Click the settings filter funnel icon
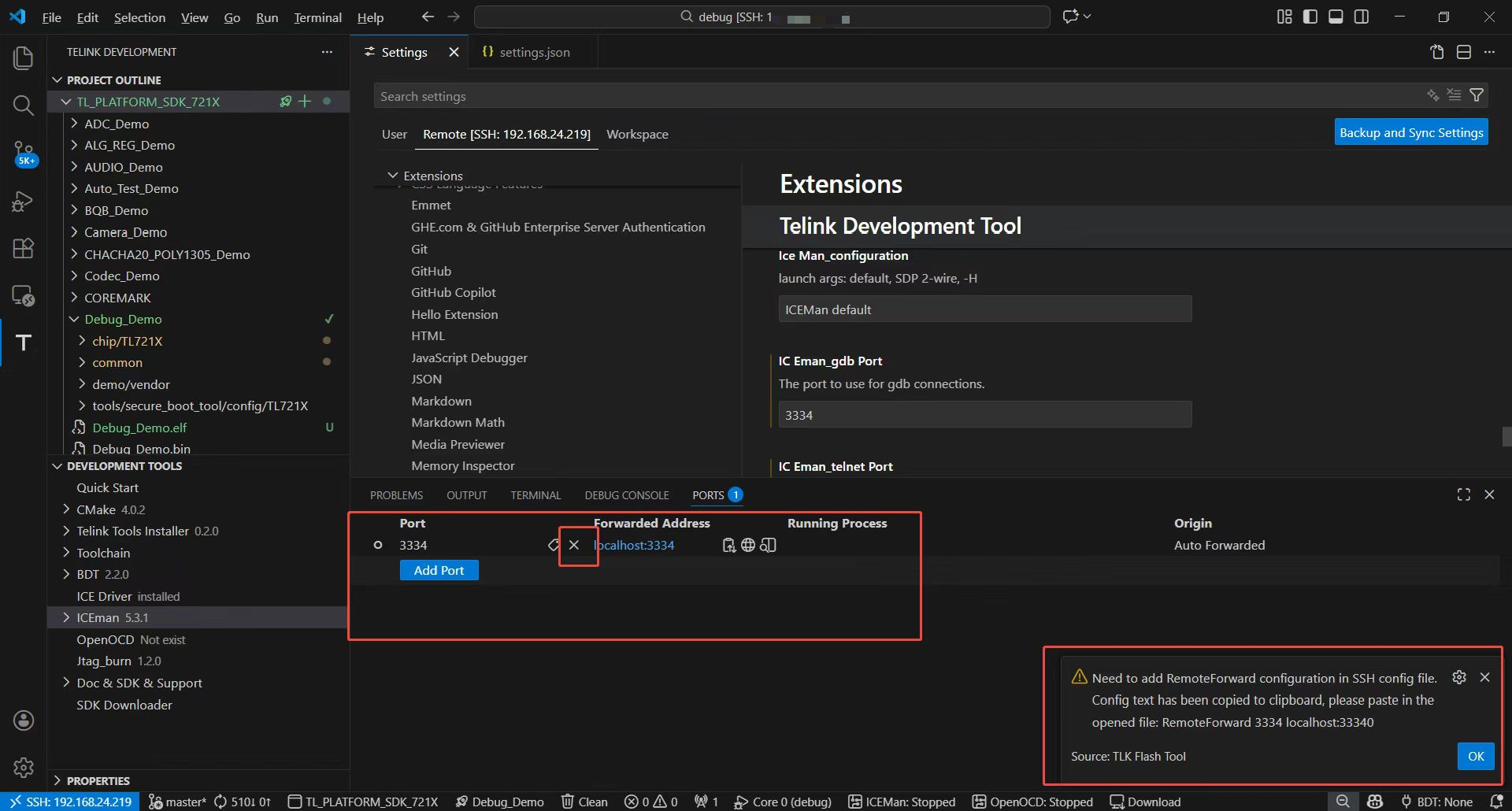The width and height of the screenshot is (1512, 811). pos(1477,95)
